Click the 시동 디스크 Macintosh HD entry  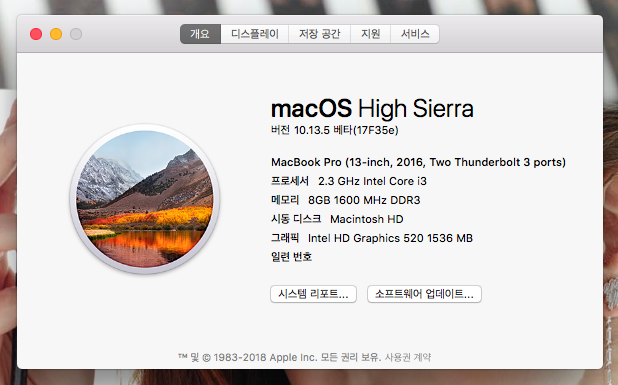(x=337, y=219)
